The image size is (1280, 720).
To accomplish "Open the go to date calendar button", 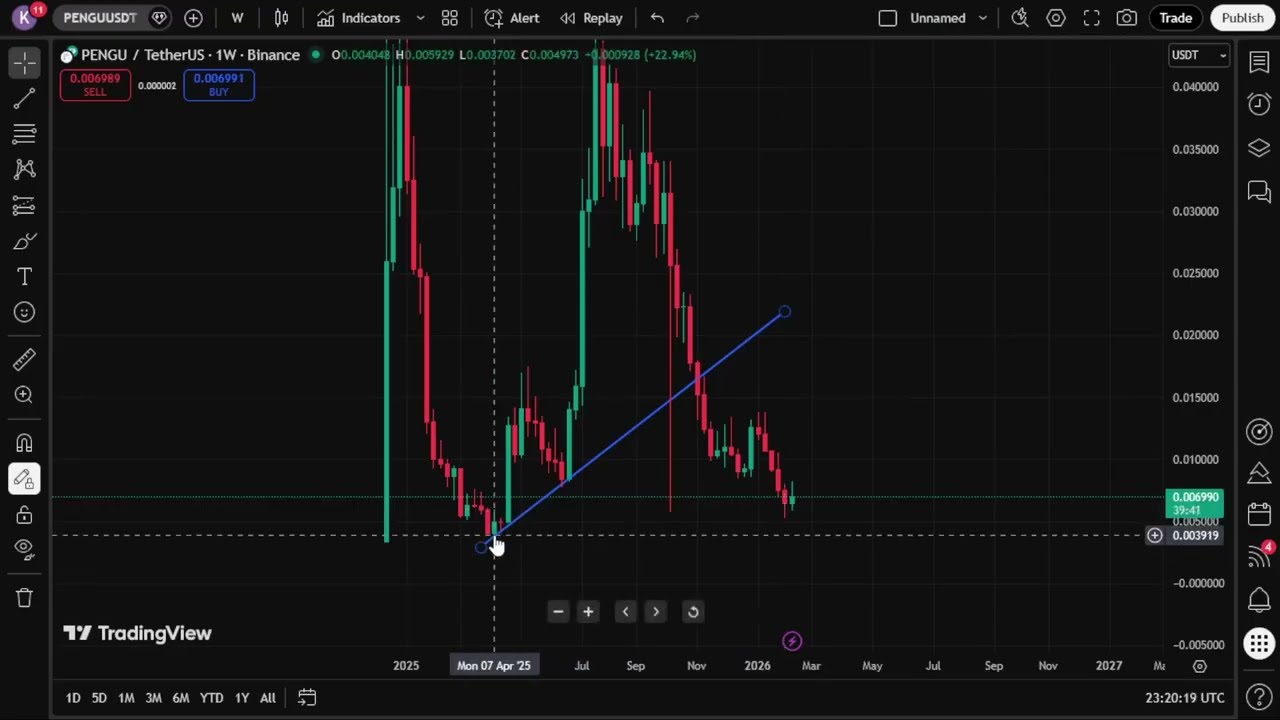I will pyautogui.click(x=307, y=698).
